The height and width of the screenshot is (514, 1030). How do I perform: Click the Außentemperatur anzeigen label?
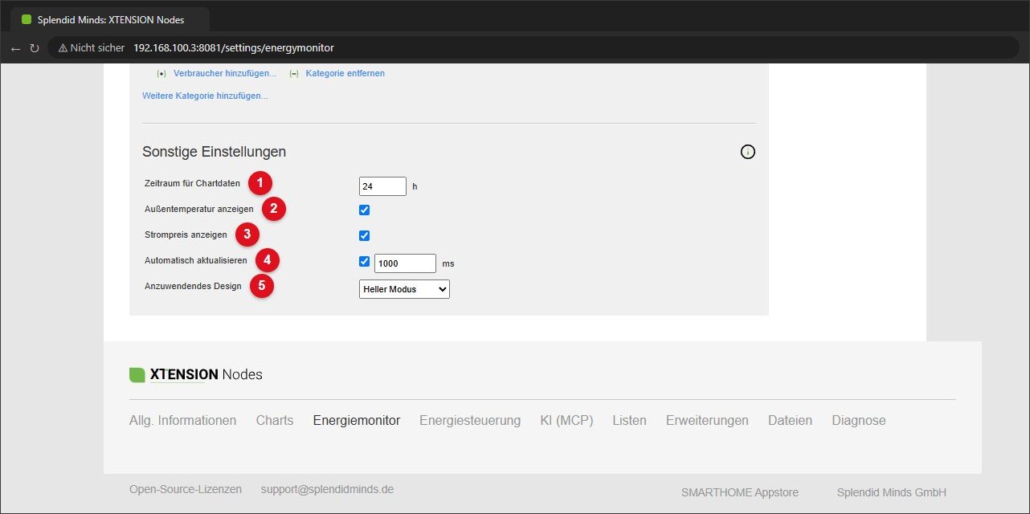tap(199, 209)
